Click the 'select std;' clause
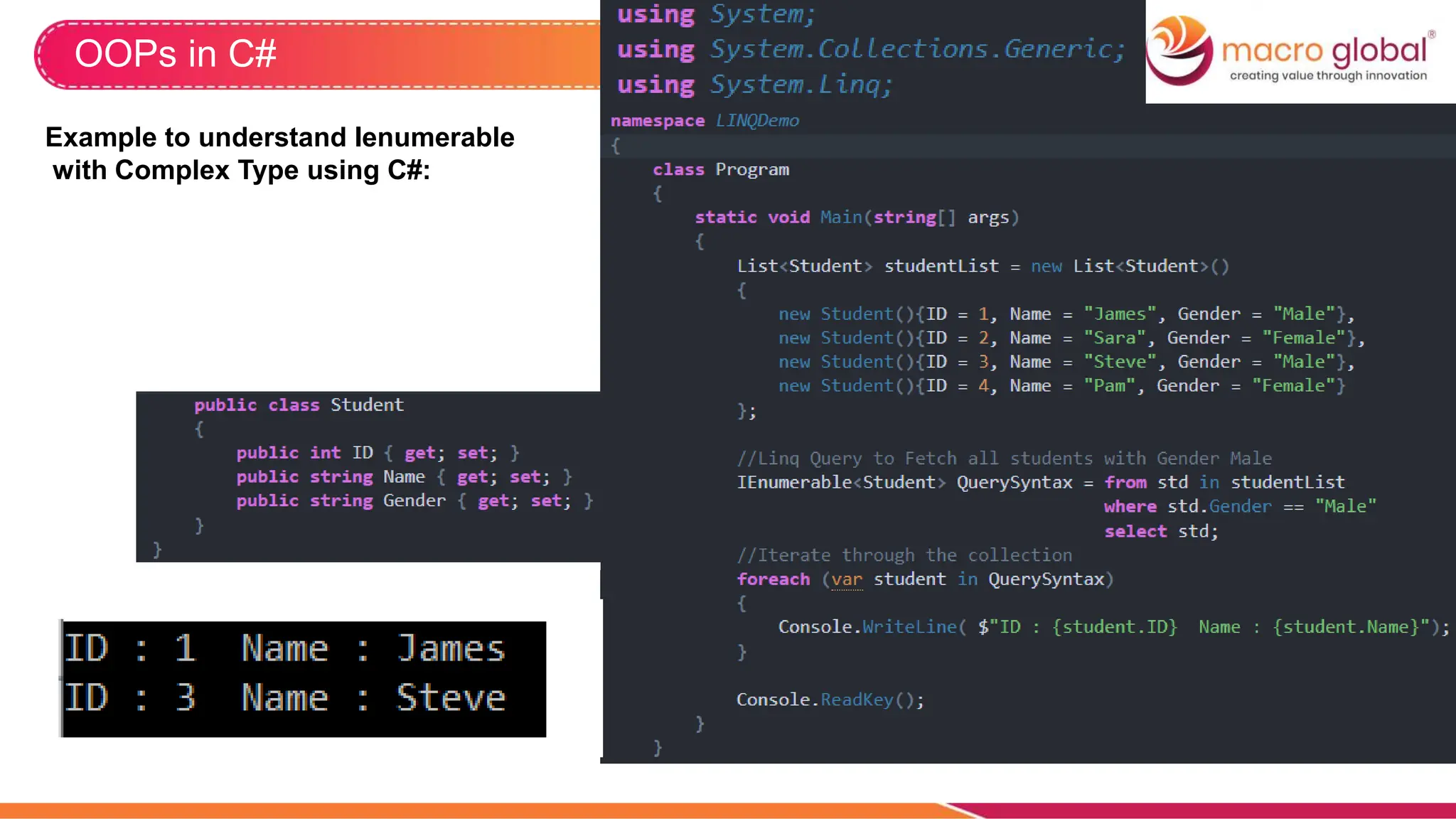1456x819 pixels. (1161, 531)
